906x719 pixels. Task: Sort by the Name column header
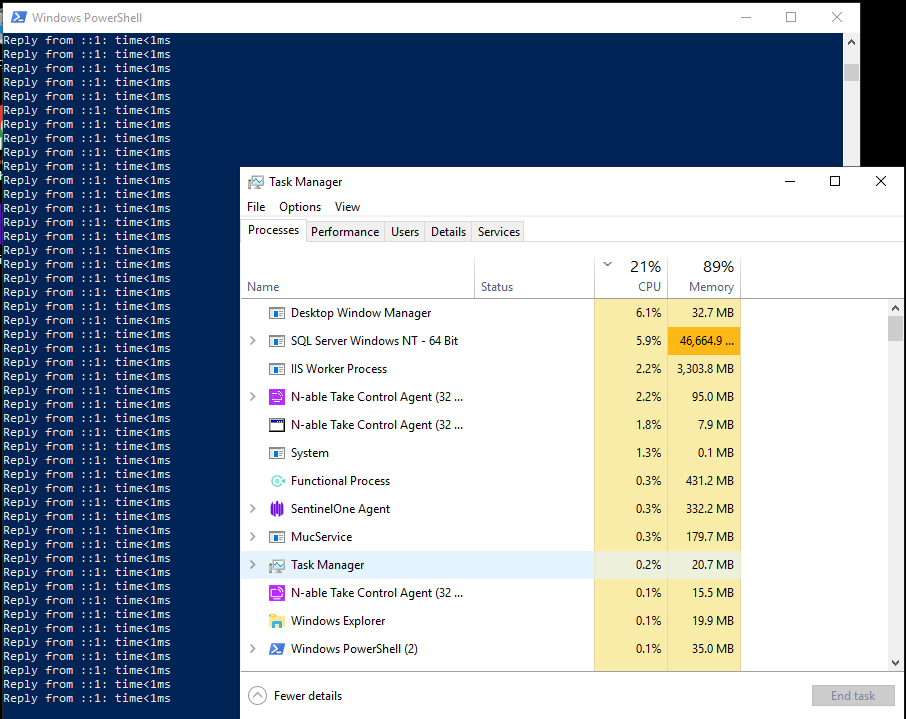(358, 278)
